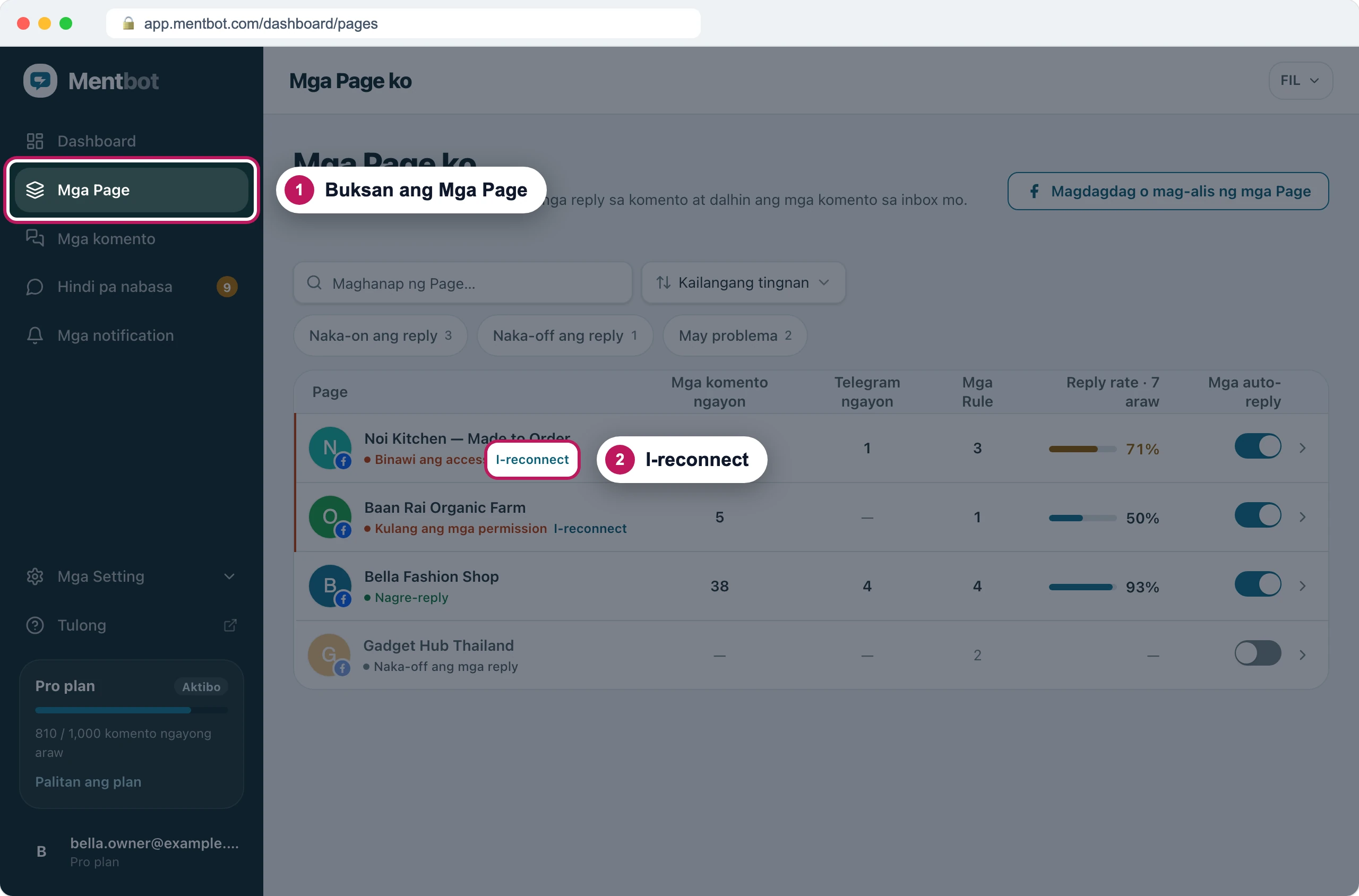
Task: Click I-reconnect for Noi Kitchen
Action: pyautogui.click(x=532, y=460)
